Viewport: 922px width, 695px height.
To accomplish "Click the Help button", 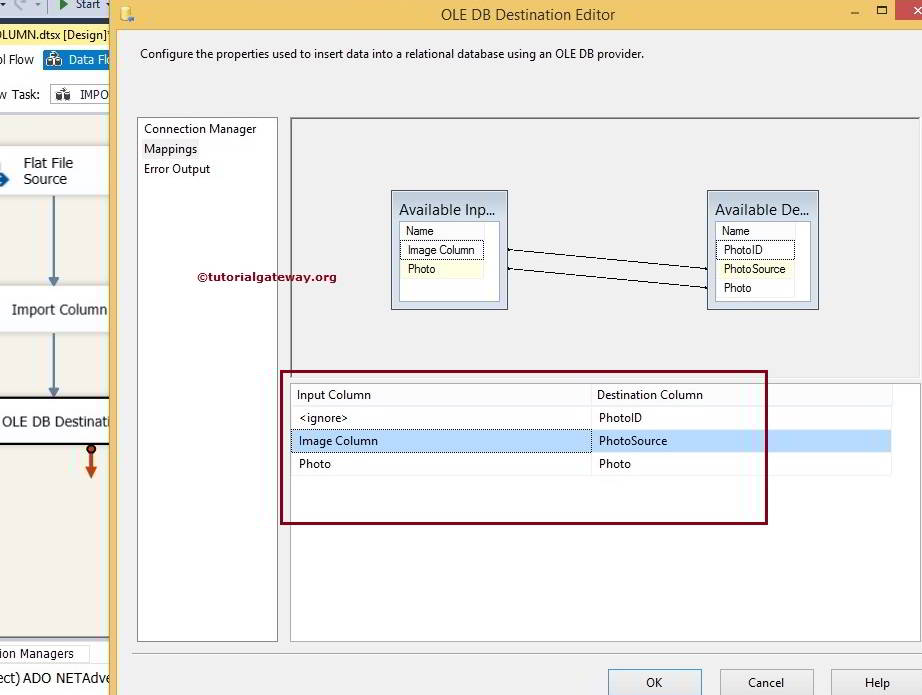I will [876, 682].
